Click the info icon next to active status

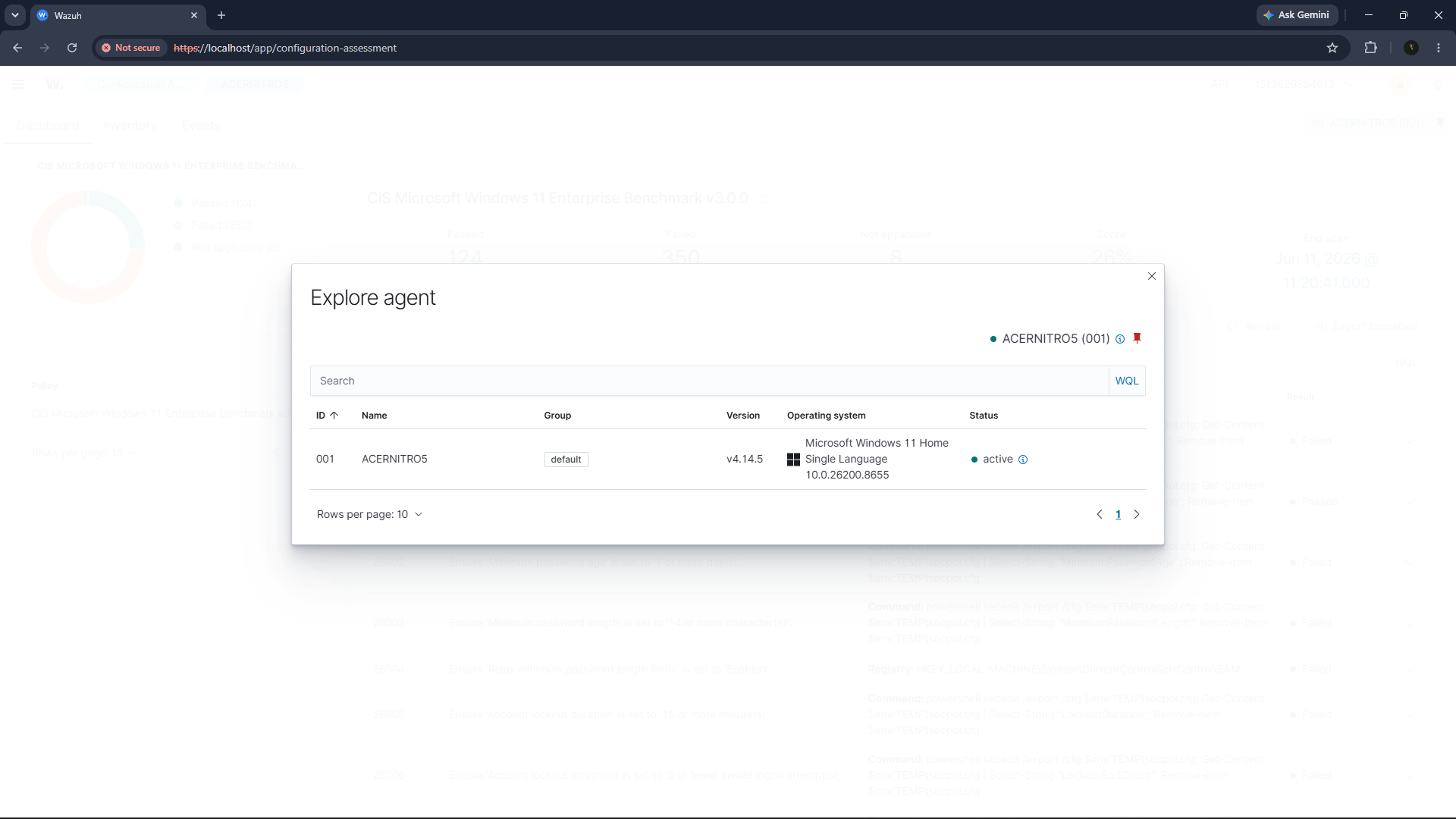1023,460
